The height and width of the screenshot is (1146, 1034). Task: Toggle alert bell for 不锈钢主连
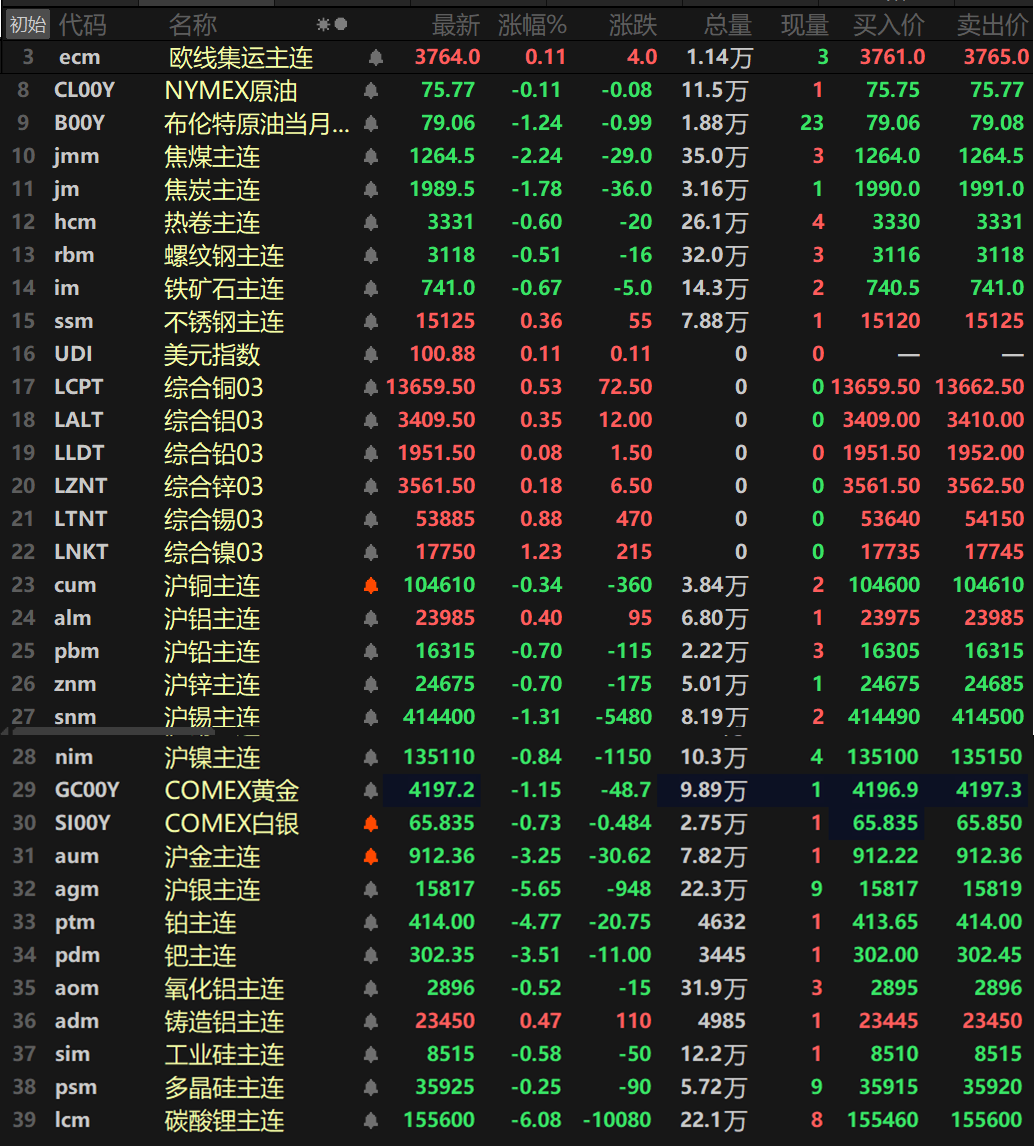coord(371,321)
